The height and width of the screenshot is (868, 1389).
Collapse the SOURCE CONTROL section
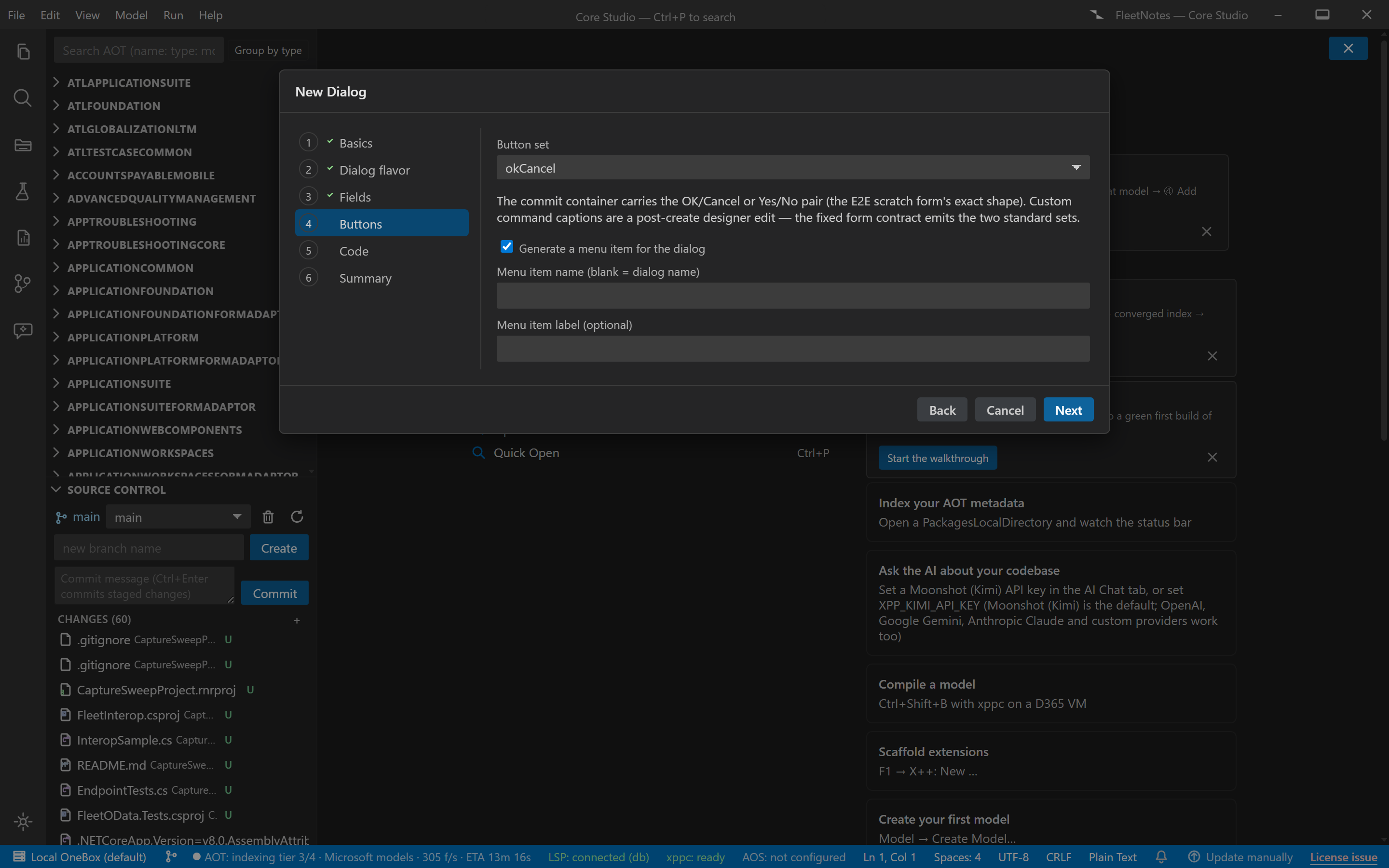coord(55,489)
